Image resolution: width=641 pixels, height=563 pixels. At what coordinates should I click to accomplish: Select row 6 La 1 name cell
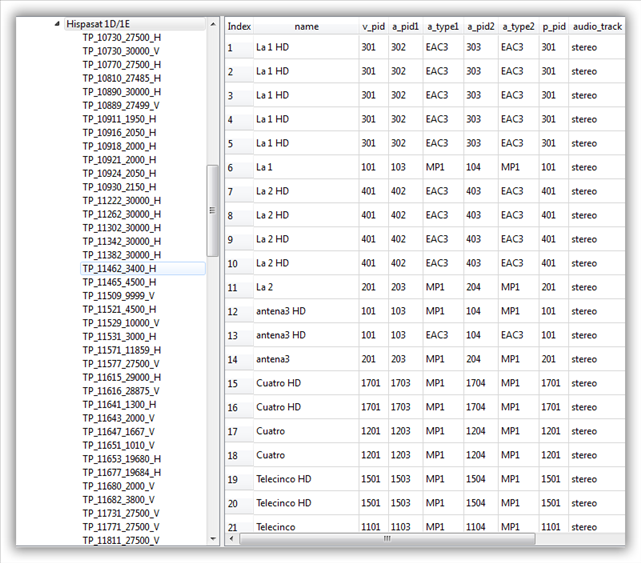click(x=306, y=167)
